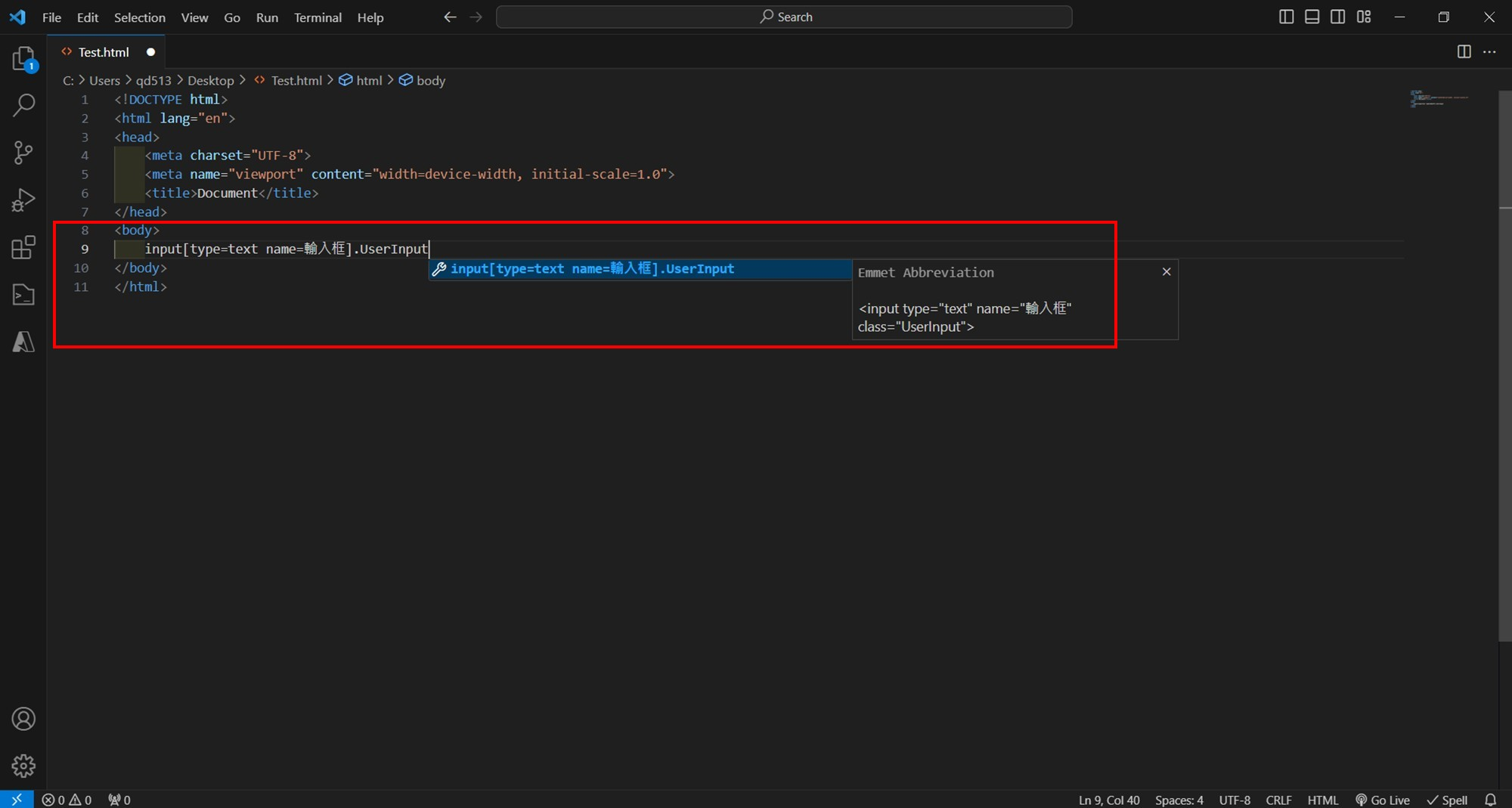Screen dimensions: 1512x808
Task: Open the Search view in activity bar
Action: pyautogui.click(x=23, y=106)
